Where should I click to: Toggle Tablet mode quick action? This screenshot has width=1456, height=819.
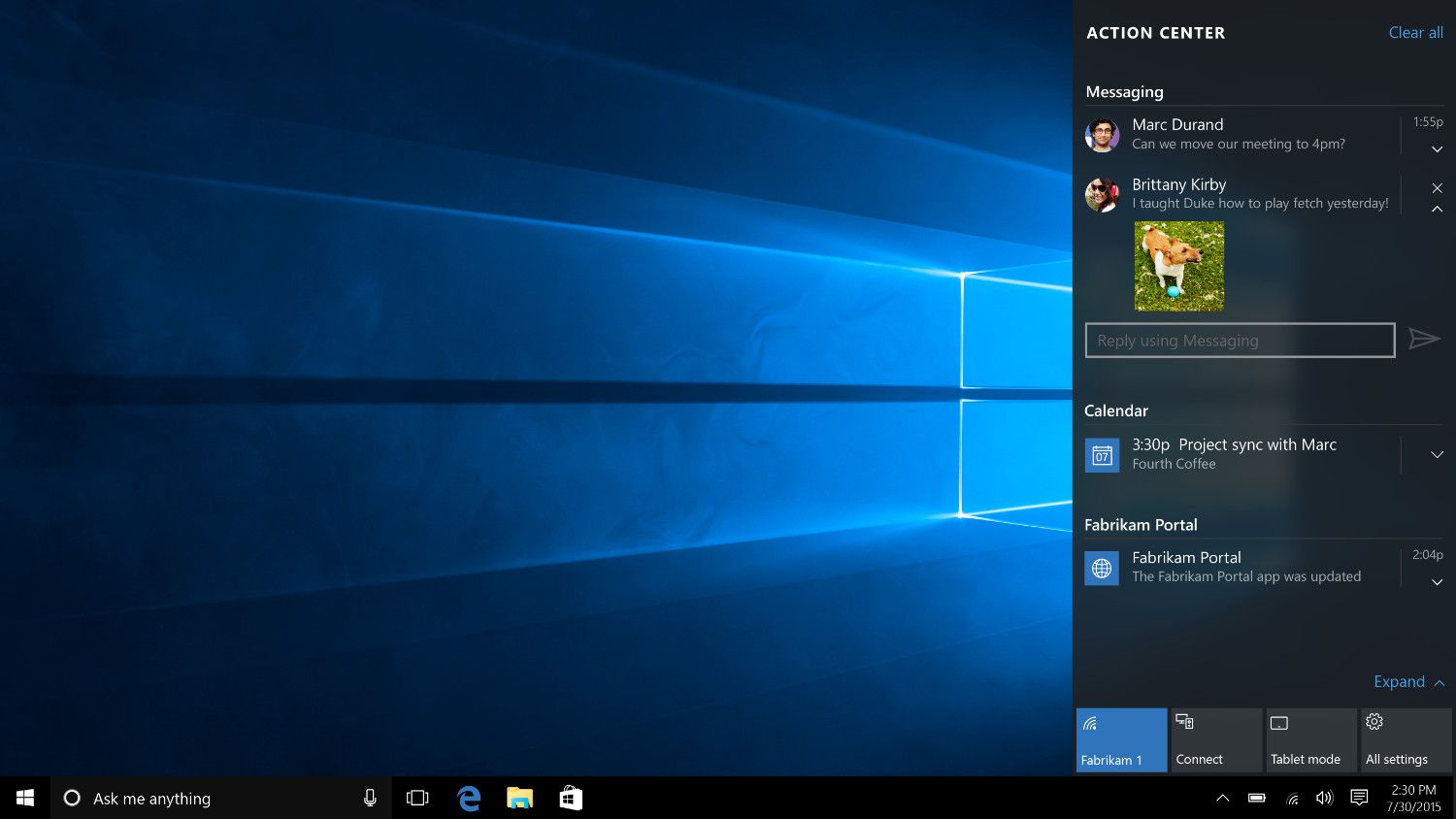pos(1310,739)
